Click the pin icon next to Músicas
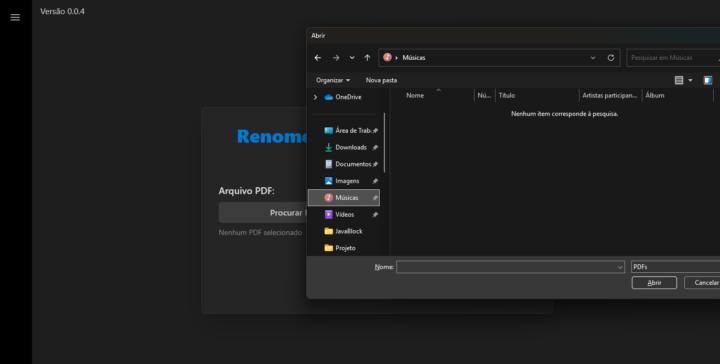Screen dimensions: 720x364 coord(375,198)
